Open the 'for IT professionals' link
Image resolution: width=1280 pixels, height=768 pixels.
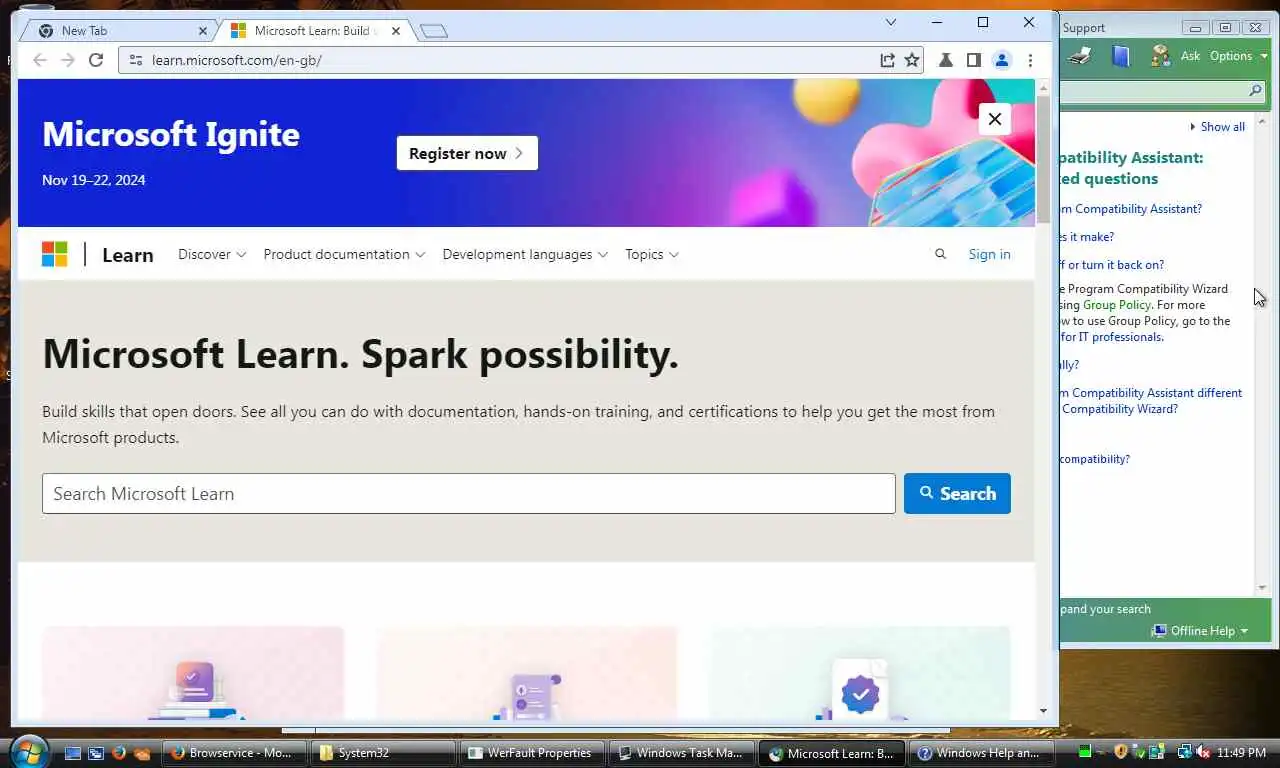click(x=1112, y=337)
